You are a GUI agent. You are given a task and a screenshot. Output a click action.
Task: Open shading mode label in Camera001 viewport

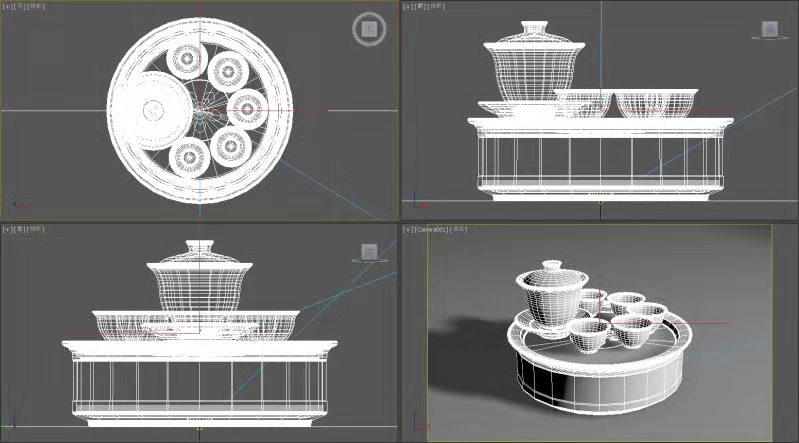point(459,229)
